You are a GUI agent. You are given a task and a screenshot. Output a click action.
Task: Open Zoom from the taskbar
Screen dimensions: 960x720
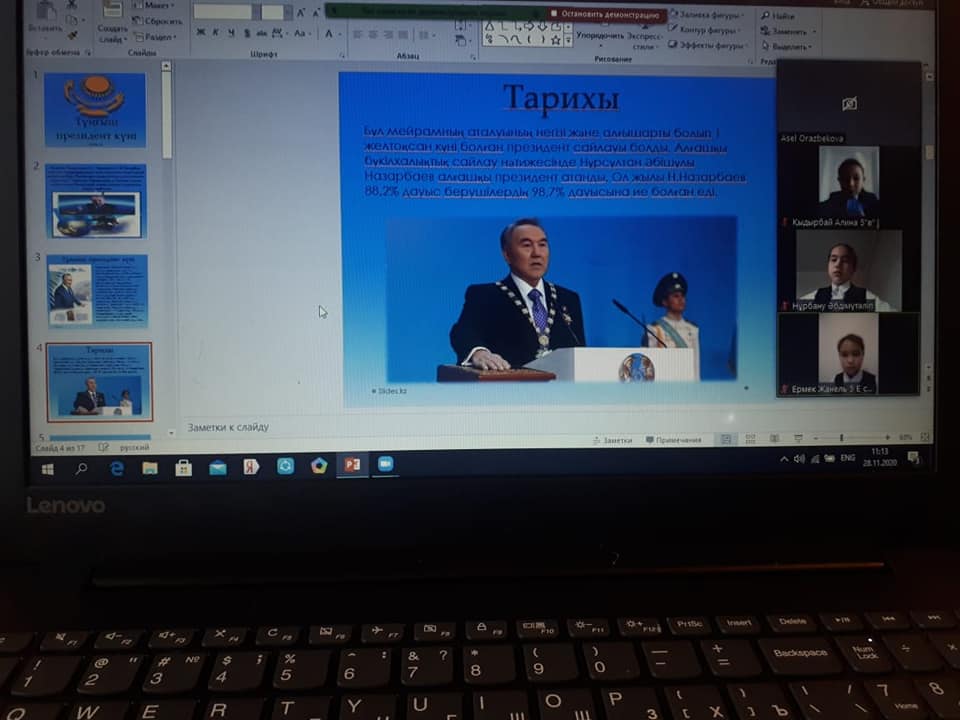[385, 464]
